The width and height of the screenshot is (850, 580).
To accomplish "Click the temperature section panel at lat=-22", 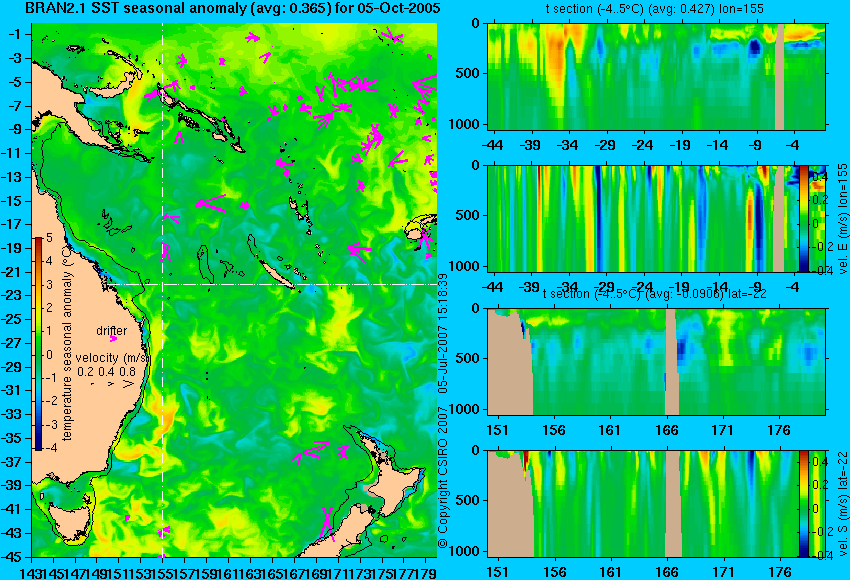I will [656, 361].
